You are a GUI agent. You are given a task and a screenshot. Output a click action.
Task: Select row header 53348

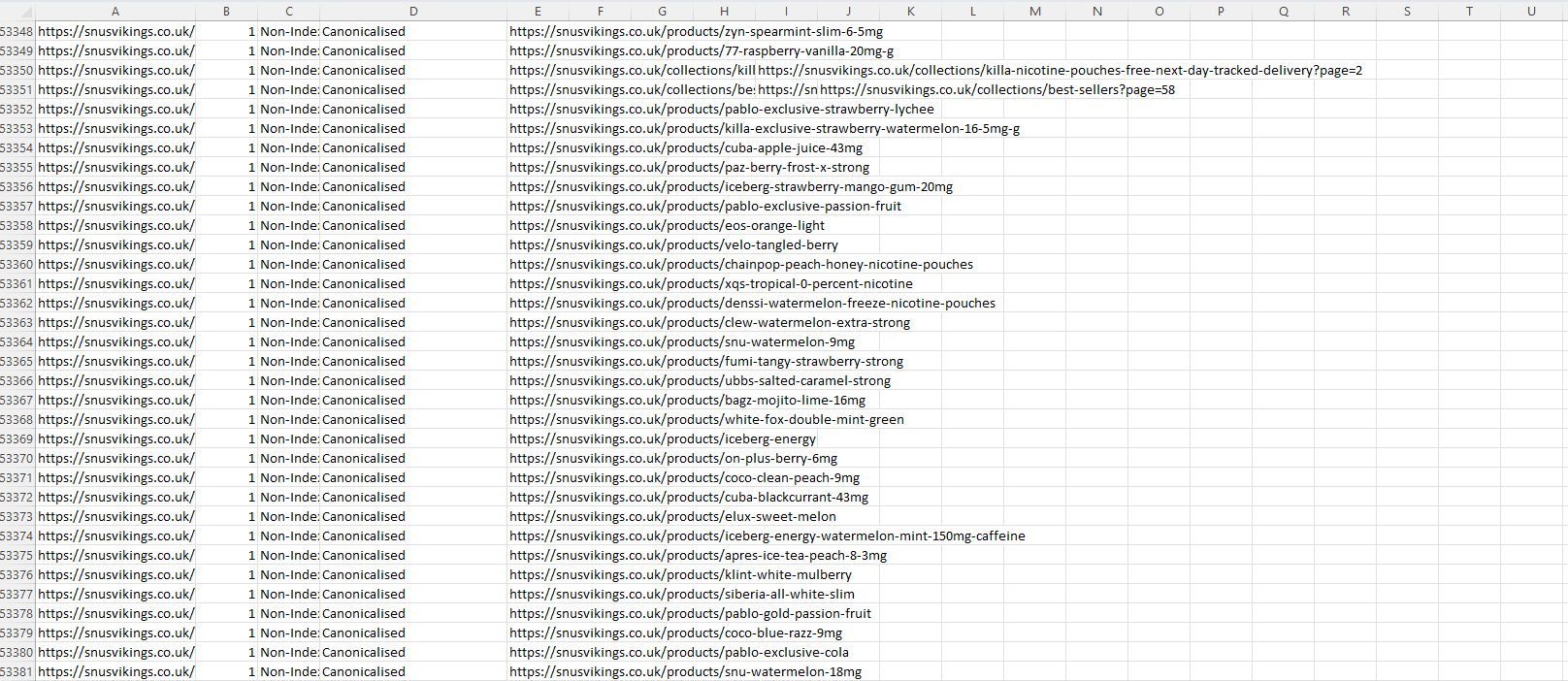(16, 31)
